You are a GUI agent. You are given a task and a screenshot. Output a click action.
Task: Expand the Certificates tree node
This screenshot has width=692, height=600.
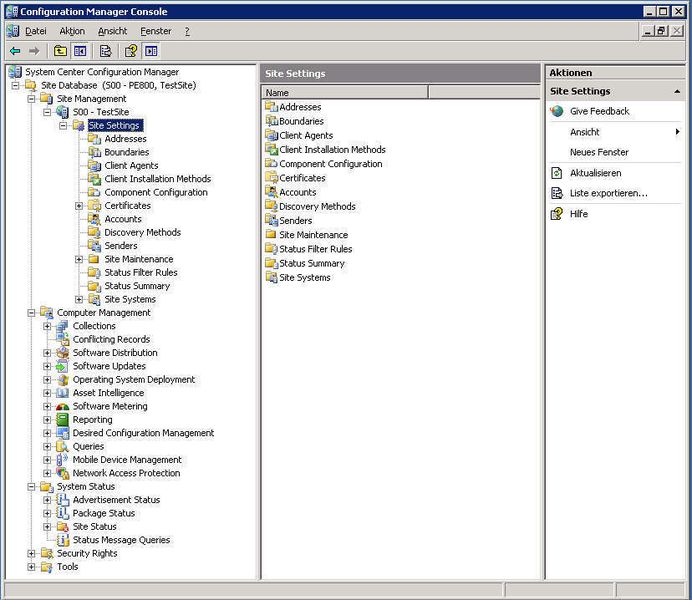[x=79, y=206]
